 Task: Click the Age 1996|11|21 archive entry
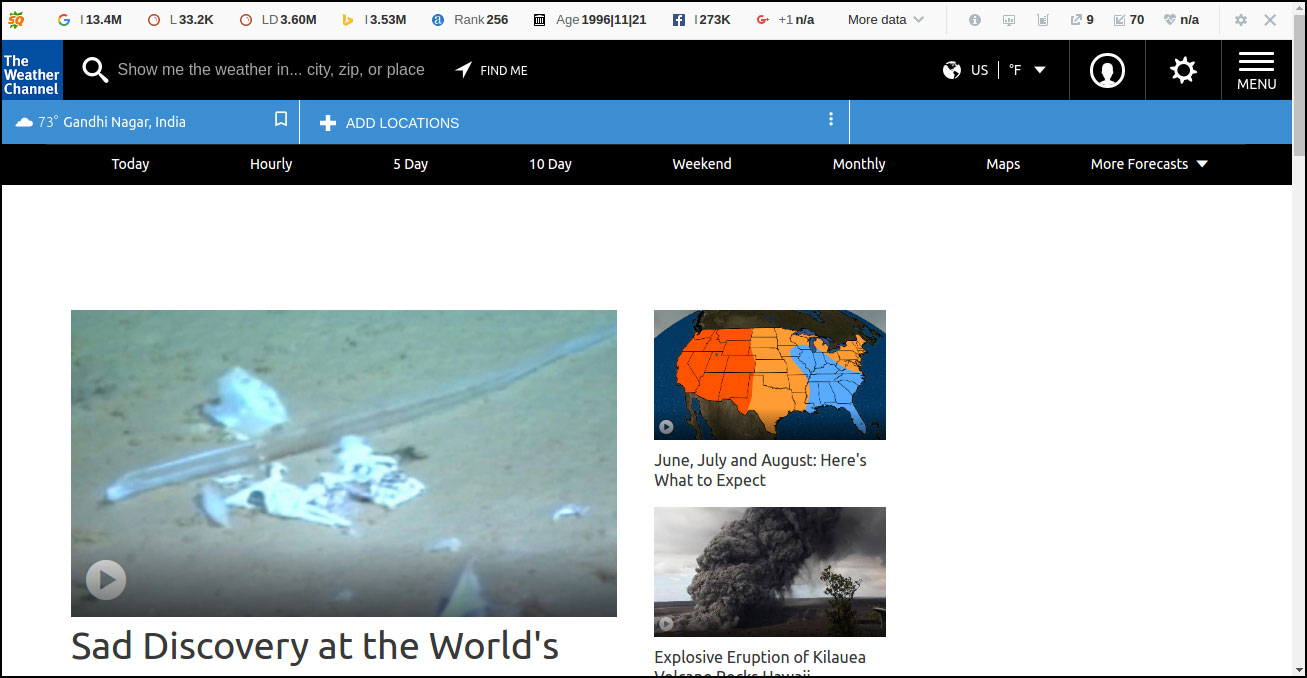coord(590,19)
